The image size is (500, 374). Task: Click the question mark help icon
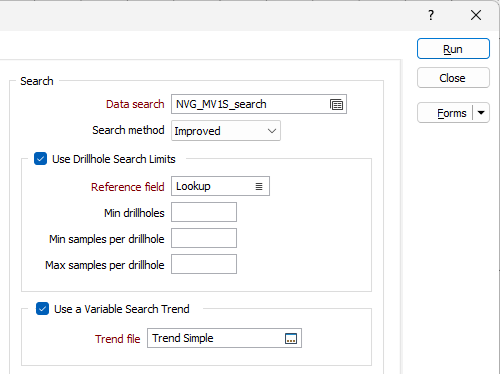click(x=431, y=15)
